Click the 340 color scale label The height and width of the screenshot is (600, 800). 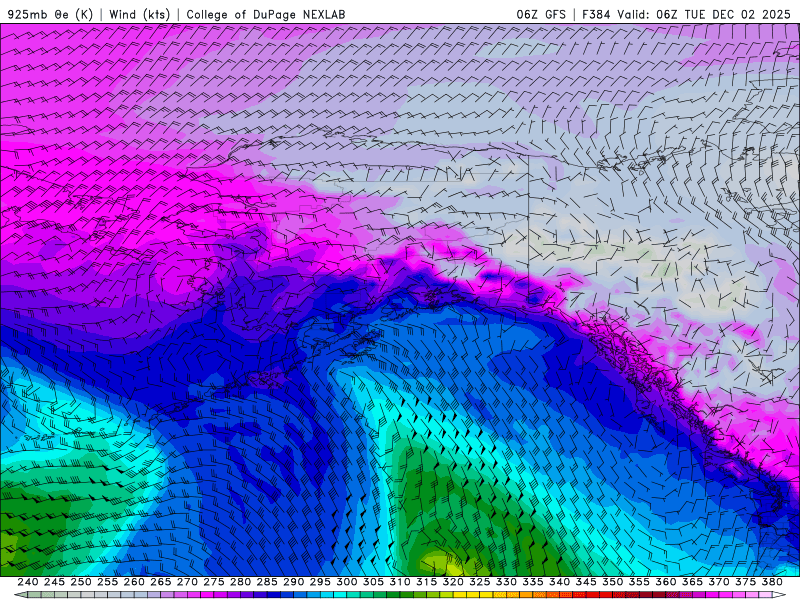coord(559,582)
